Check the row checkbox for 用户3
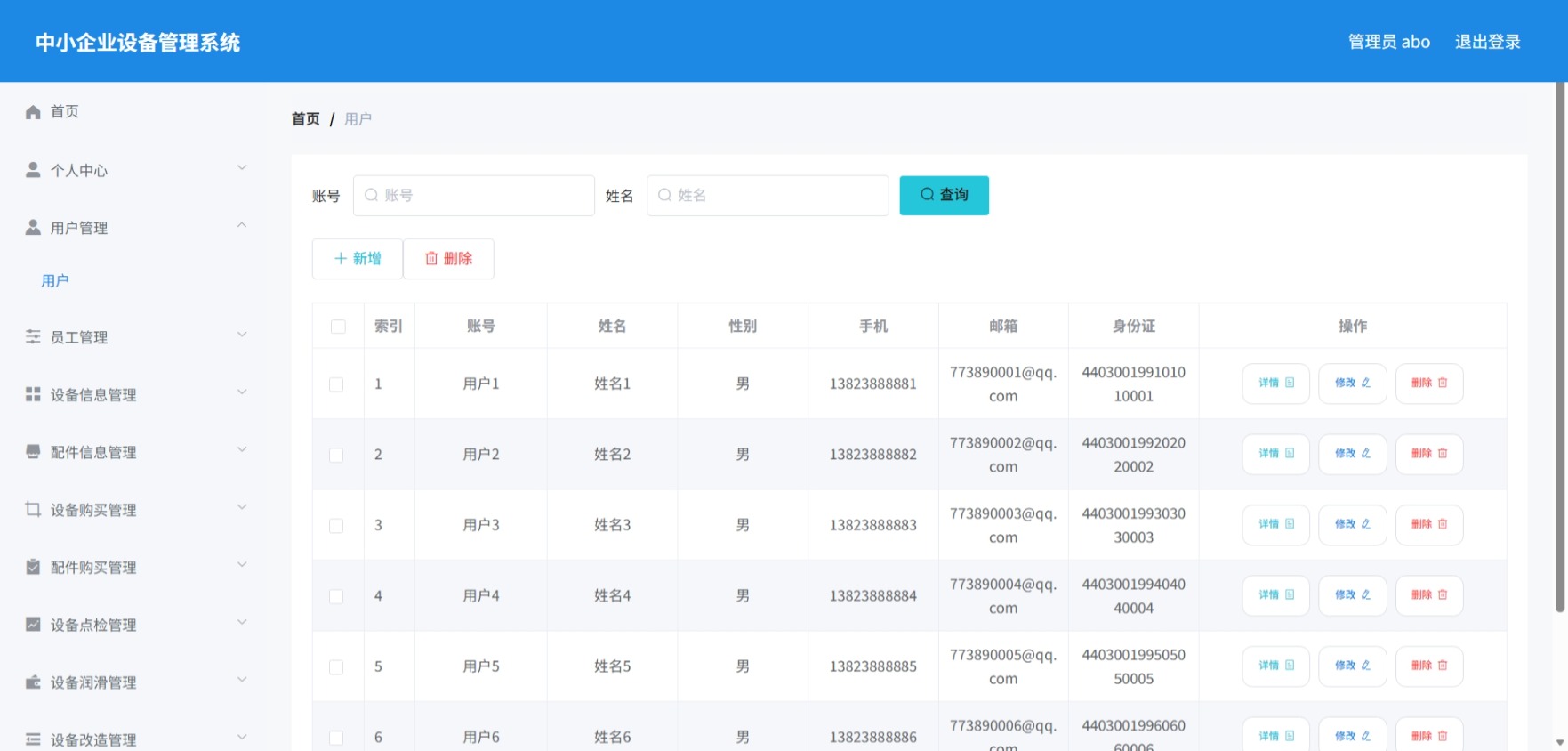 click(x=336, y=526)
